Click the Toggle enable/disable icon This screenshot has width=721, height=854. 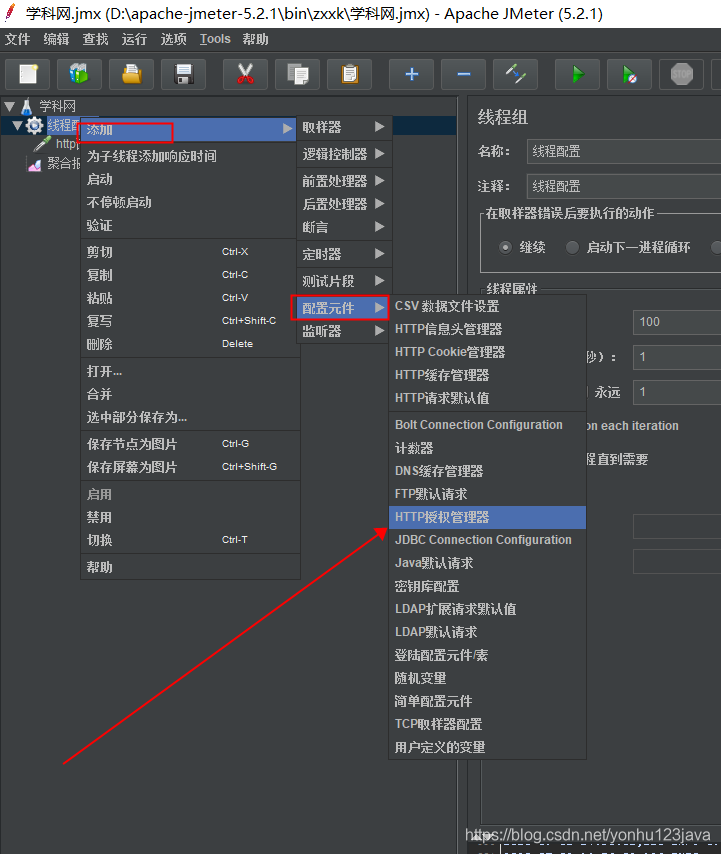516,74
